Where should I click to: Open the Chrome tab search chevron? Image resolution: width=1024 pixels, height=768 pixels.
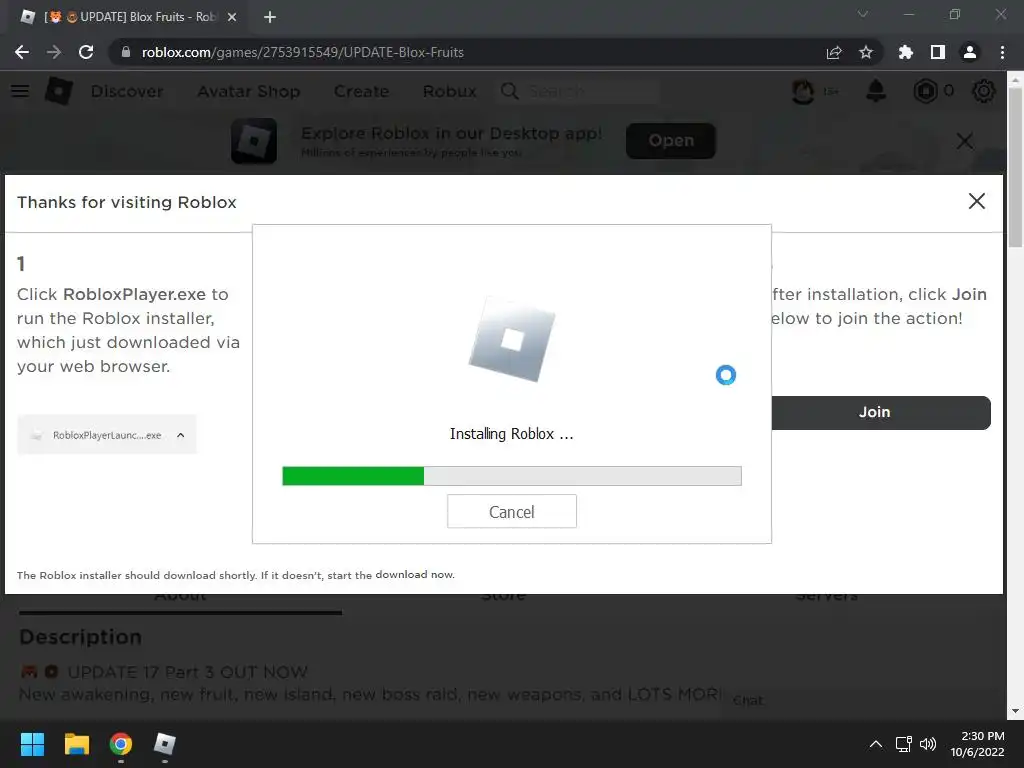coord(863,14)
